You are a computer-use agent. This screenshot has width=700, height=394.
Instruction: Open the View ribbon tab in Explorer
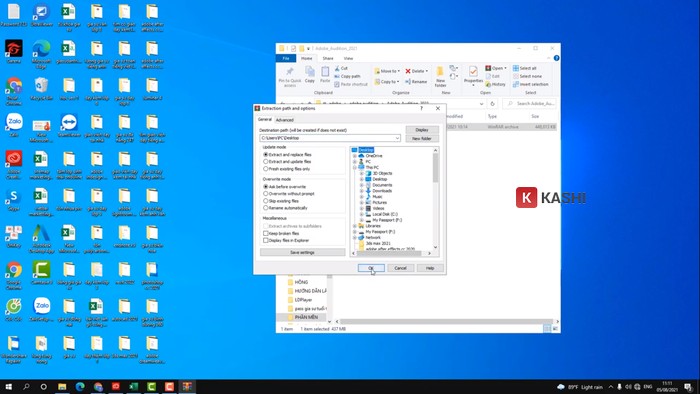coord(348,58)
